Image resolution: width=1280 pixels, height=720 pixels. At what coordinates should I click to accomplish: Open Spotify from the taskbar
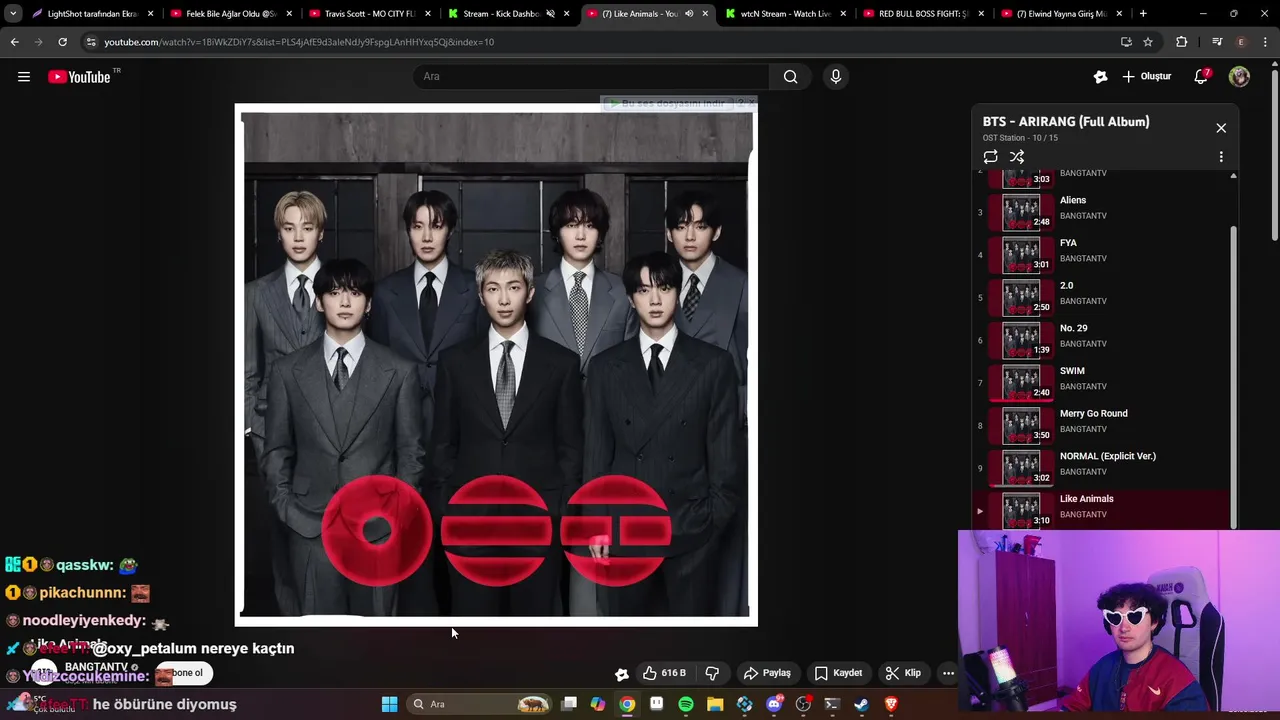686,704
